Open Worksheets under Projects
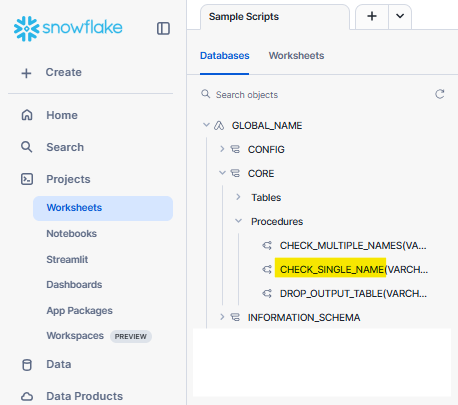 103,208
